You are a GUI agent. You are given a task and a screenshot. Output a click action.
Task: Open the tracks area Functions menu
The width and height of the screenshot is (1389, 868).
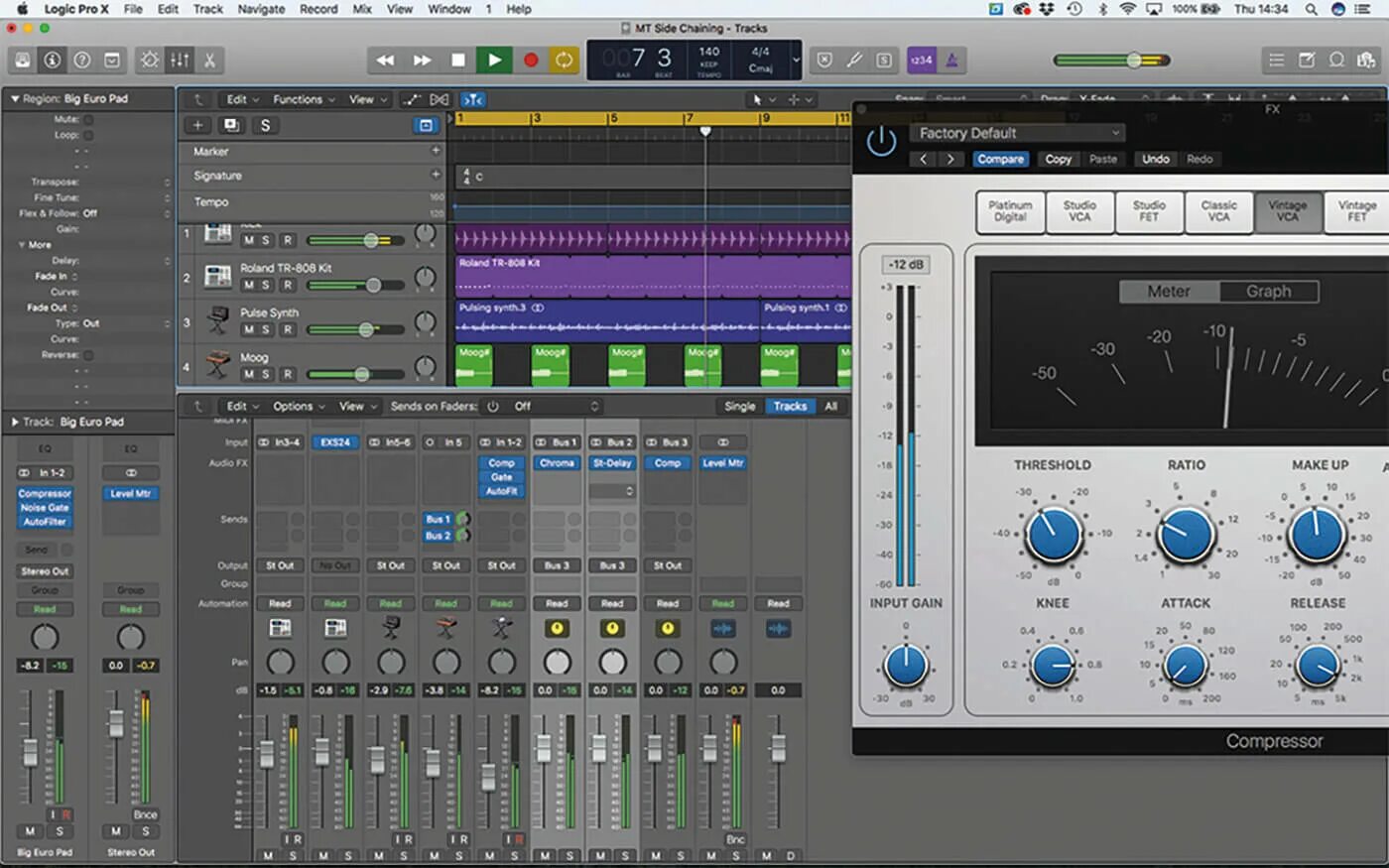(x=303, y=99)
